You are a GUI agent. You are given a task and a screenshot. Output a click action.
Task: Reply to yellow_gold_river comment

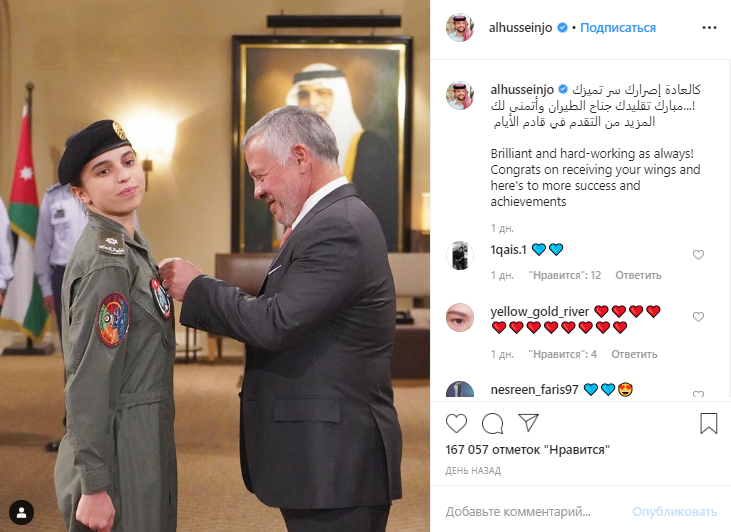[x=634, y=354]
